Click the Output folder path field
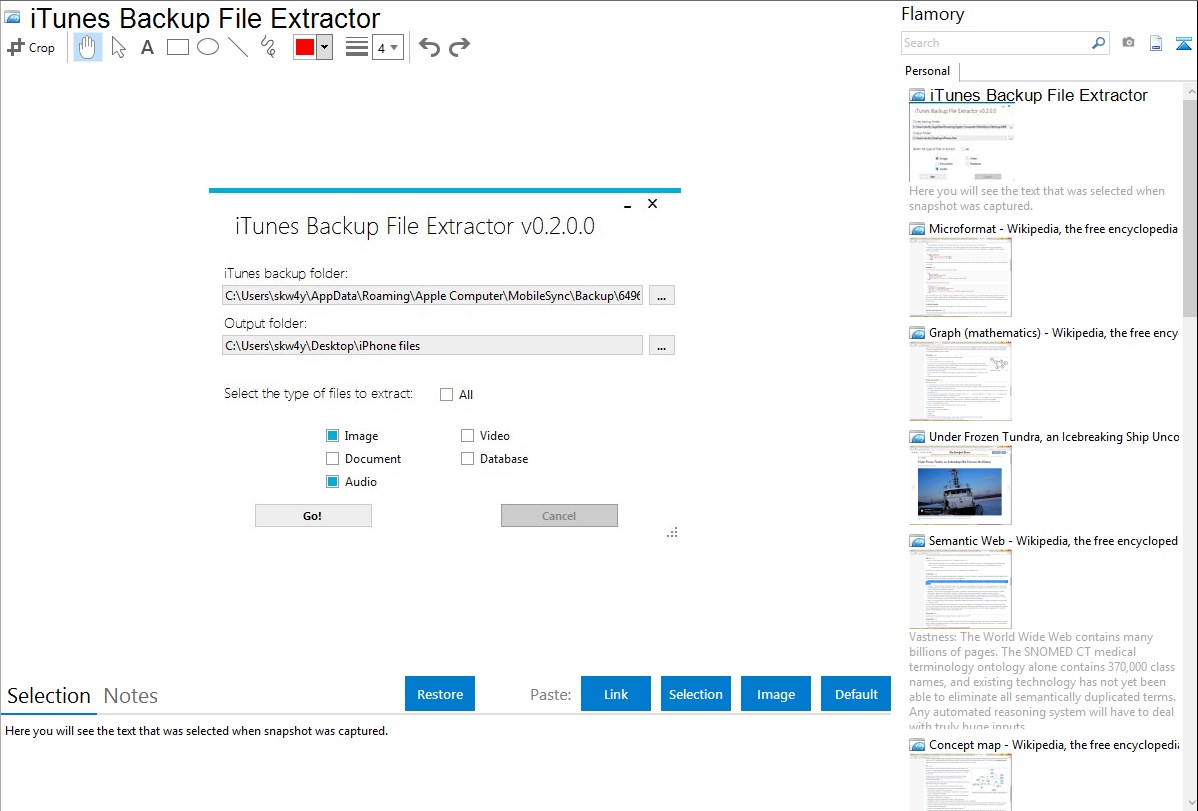1198x811 pixels. pyautogui.click(x=432, y=345)
